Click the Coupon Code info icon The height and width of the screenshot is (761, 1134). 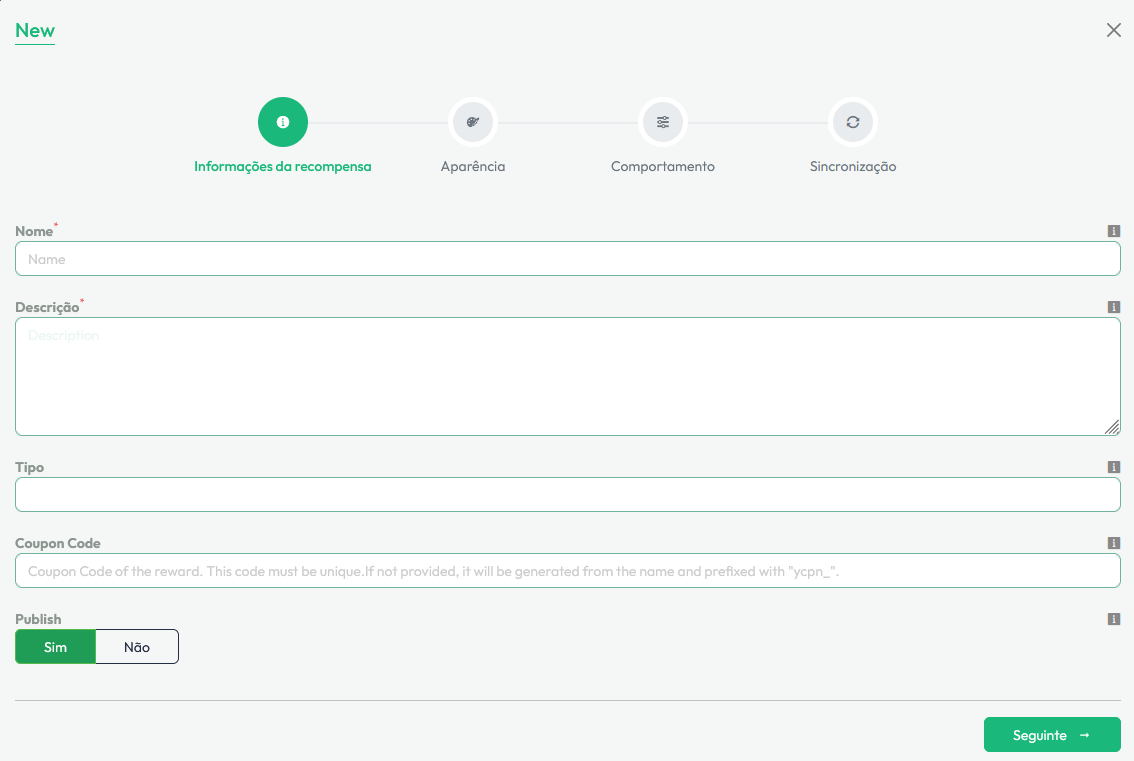[x=1113, y=543]
